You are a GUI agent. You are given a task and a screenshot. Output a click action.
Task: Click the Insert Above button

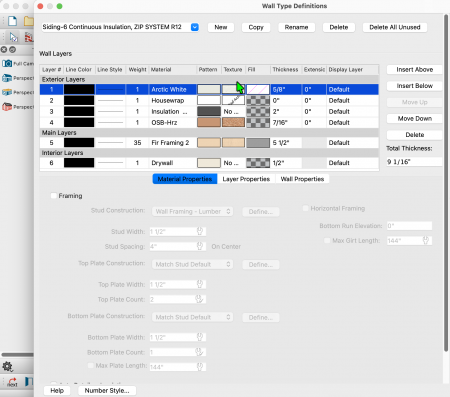(415, 70)
